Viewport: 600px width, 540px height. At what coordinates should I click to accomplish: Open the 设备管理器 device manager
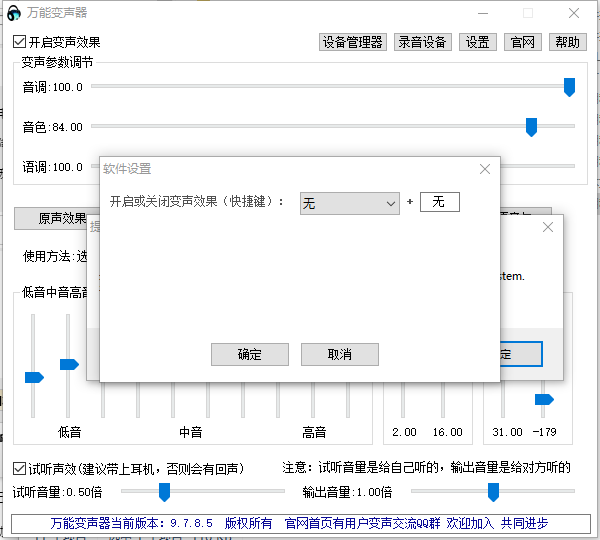tap(352, 42)
